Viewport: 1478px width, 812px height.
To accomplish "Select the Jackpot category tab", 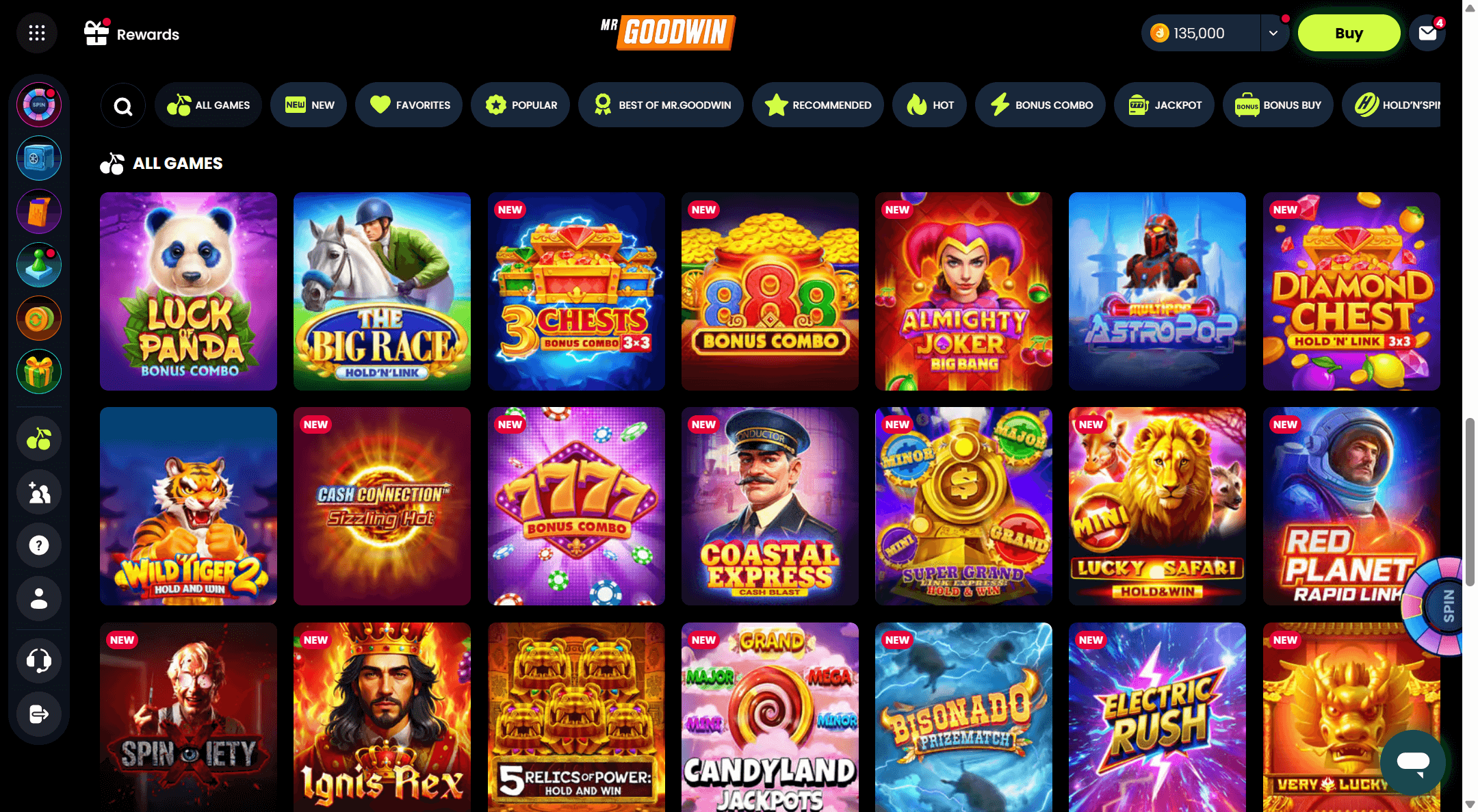I will (x=1164, y=105).
